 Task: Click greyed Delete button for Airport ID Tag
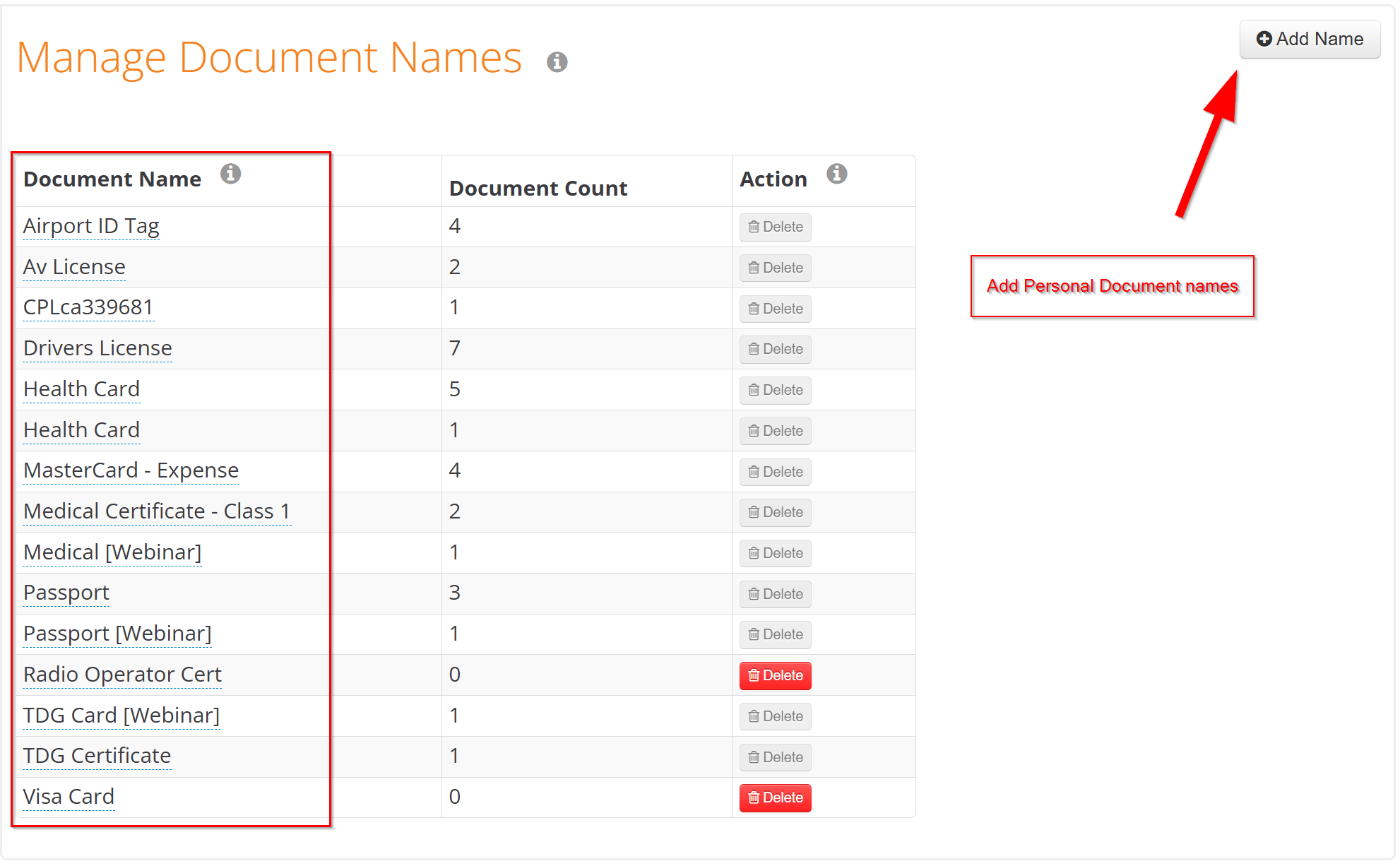tap(775, 227)
